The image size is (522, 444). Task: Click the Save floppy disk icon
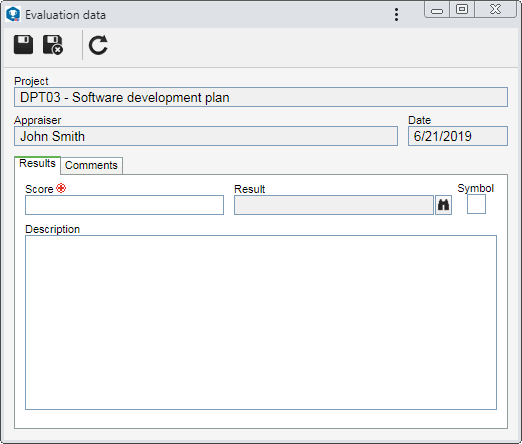[x=23, y=45]
